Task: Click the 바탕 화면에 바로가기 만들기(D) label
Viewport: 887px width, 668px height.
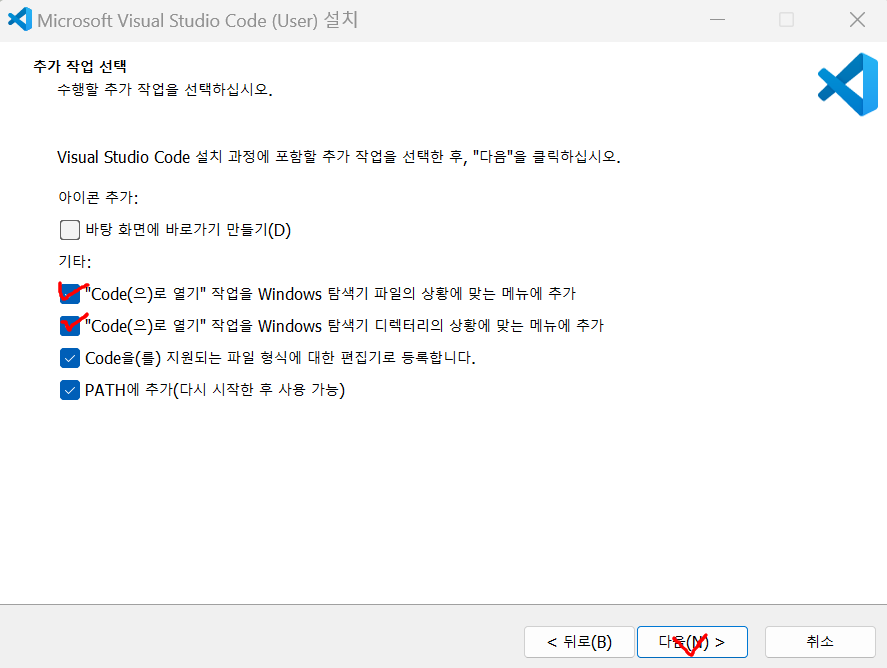Action: (188, 230)
